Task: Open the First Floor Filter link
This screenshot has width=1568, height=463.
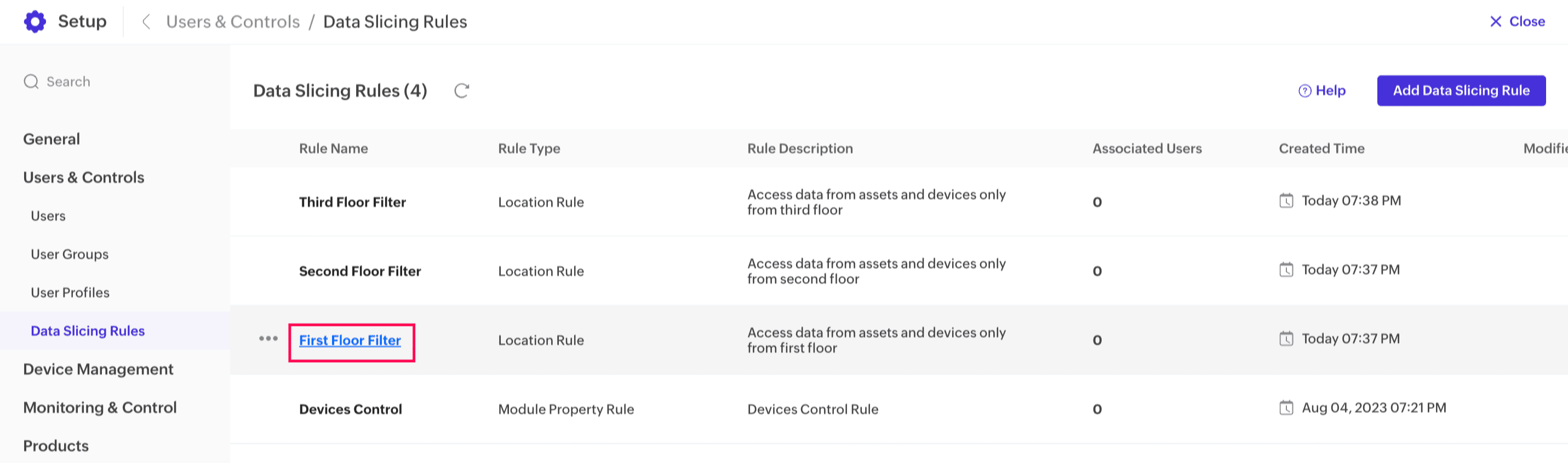Action: (x=350, y=340)
